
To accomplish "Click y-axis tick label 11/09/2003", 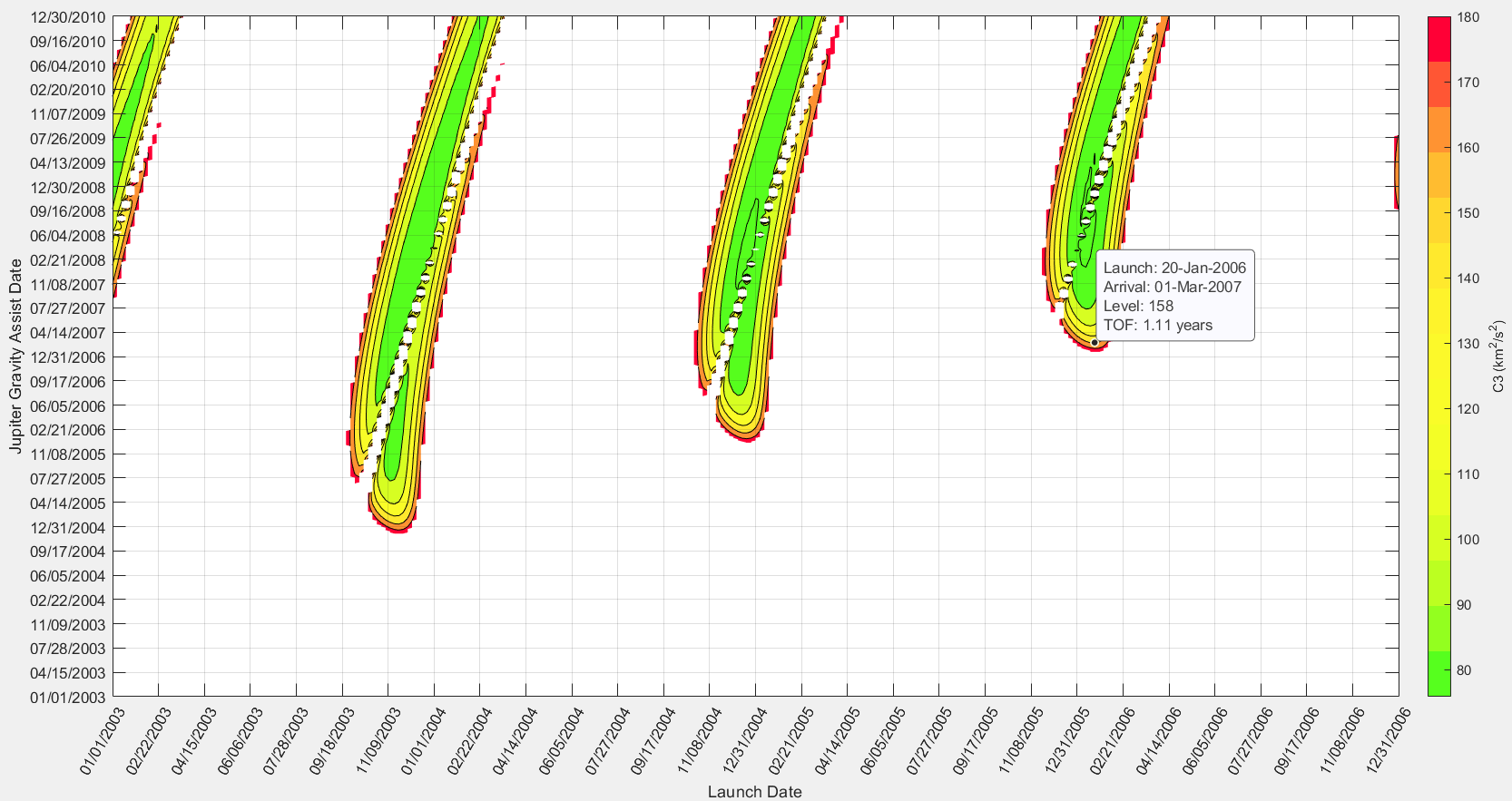I will 68,625.
